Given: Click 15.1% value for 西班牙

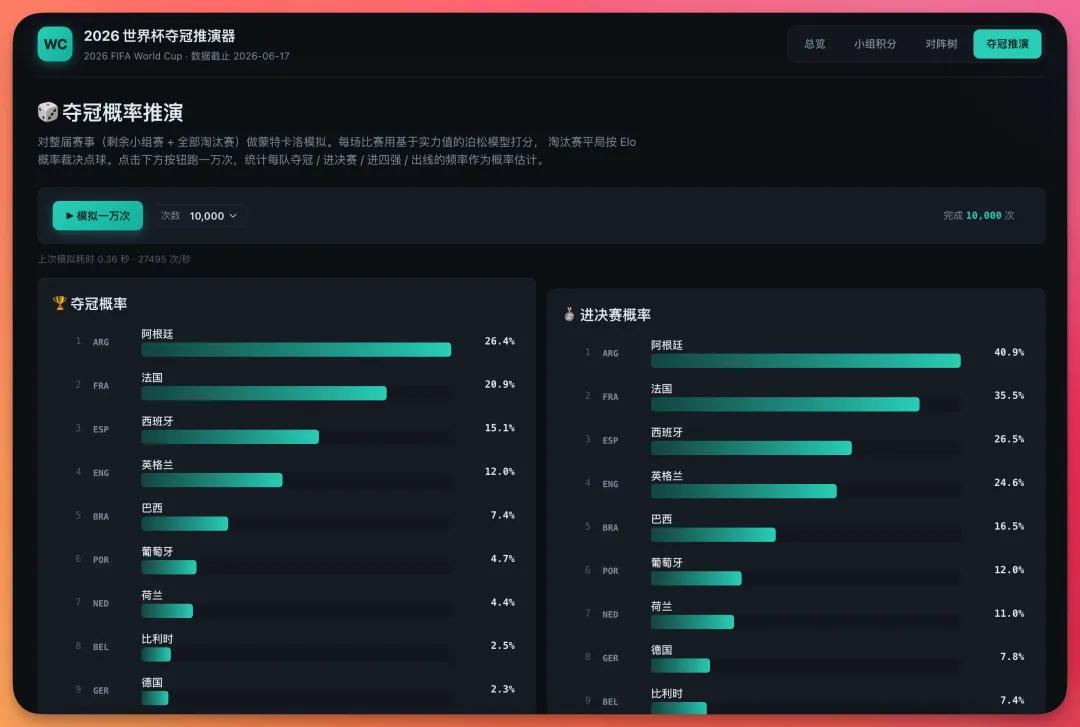Looking at the screenshot, I should click(x=499, y=428).
